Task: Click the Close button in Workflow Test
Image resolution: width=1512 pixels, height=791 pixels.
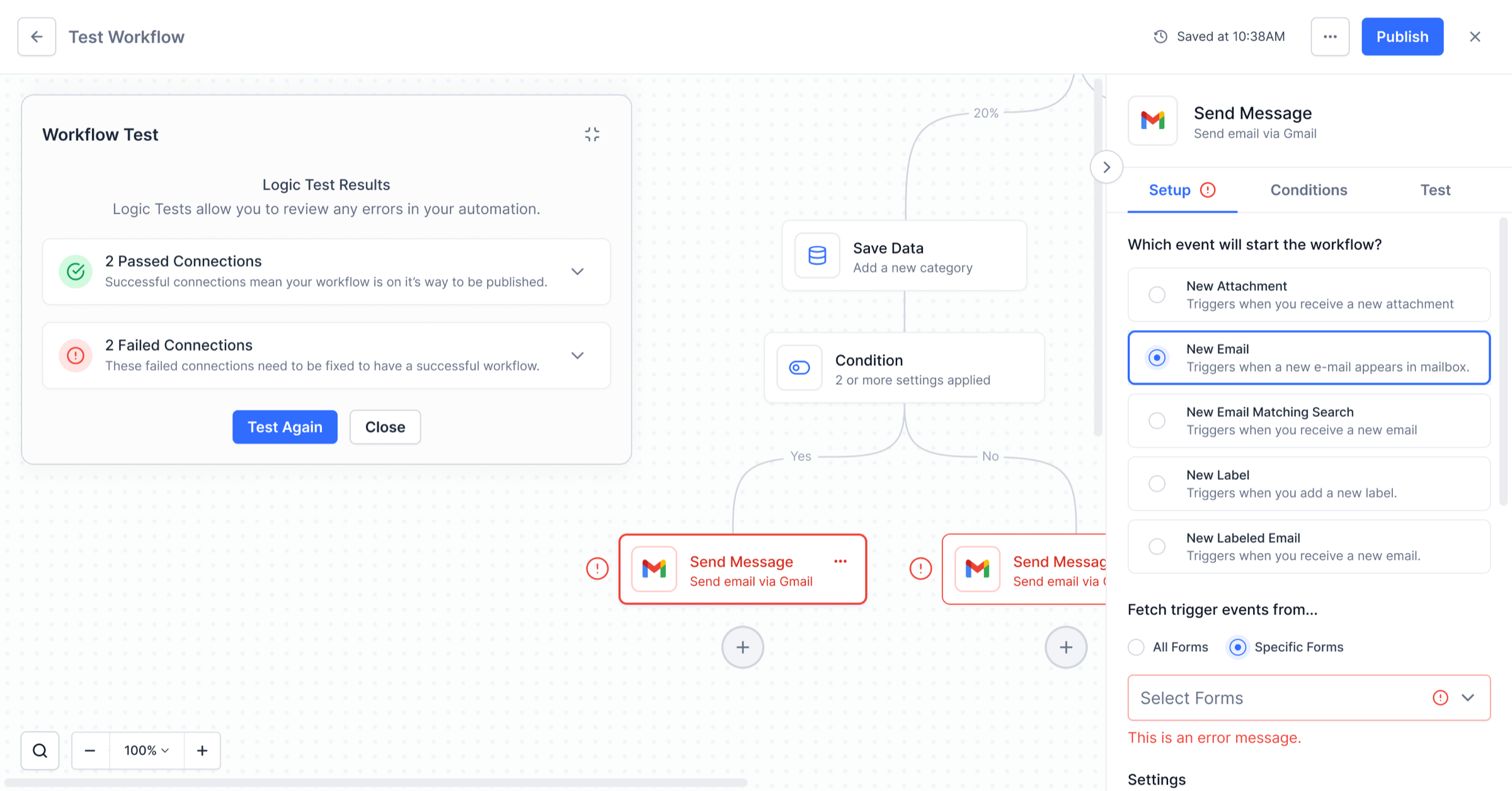Action: [x=385, y=427]
